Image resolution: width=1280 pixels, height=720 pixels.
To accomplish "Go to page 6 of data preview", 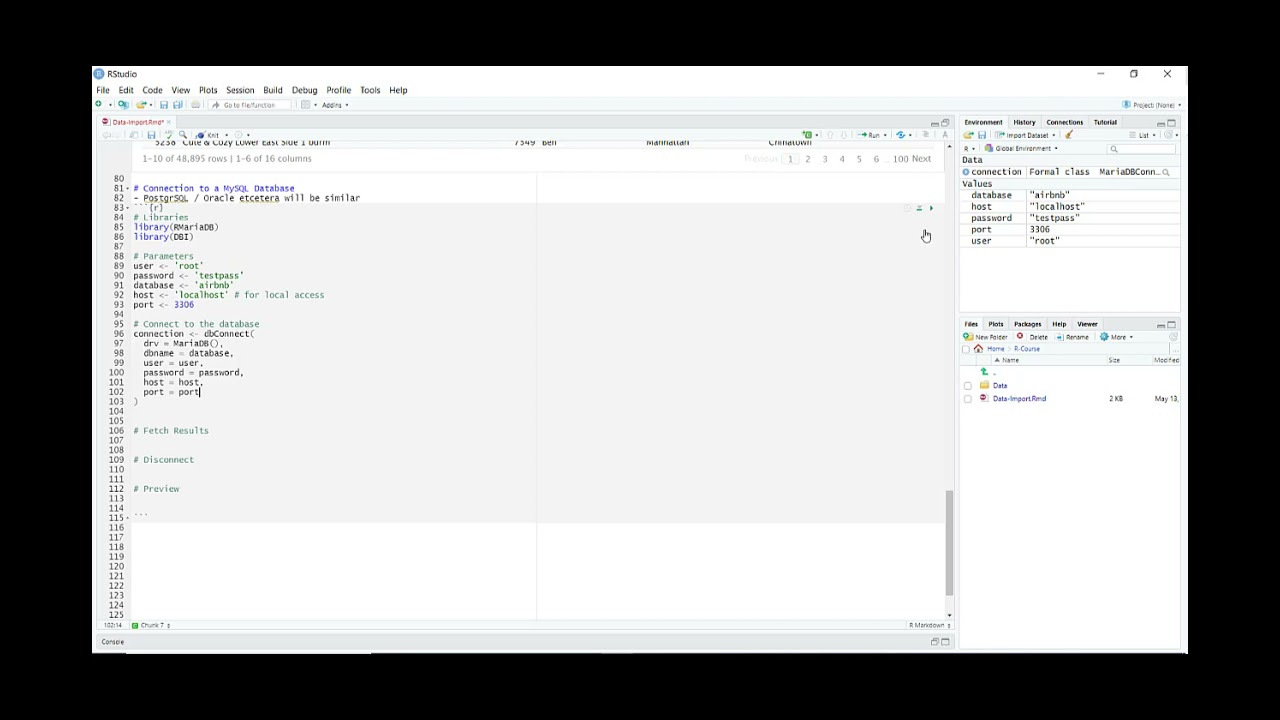I will click(x=876, y=159).
